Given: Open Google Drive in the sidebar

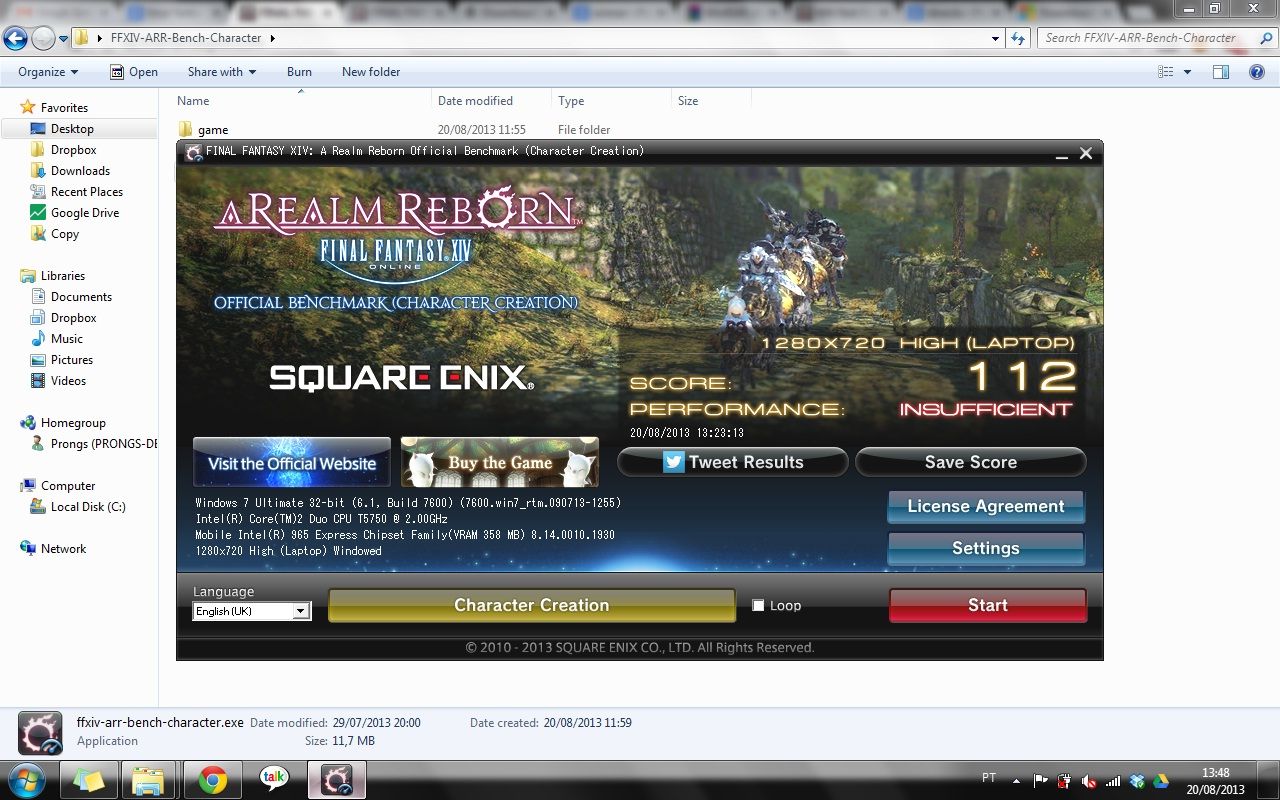Looking at the screenshot, I should point(85,212).
